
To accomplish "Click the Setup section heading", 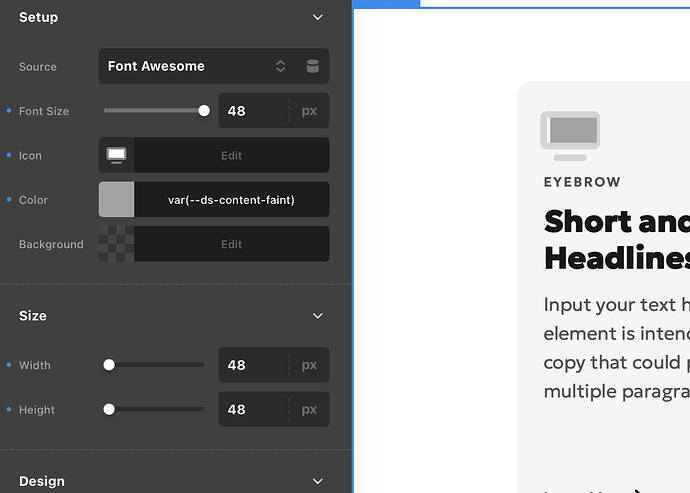I will (39, 18).
